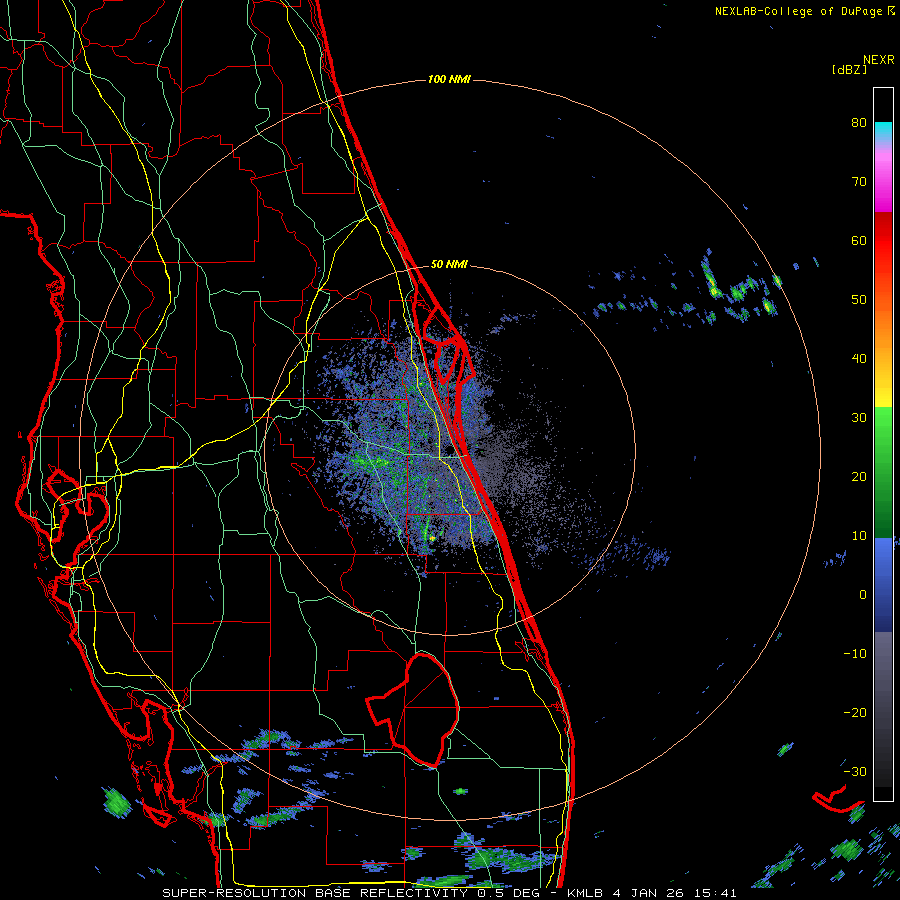Click the SUPER-RESOLUTION BASE REFLECTIVITY caption text
The height and width of the screenshot is (900, 900).
pos(315,893)
